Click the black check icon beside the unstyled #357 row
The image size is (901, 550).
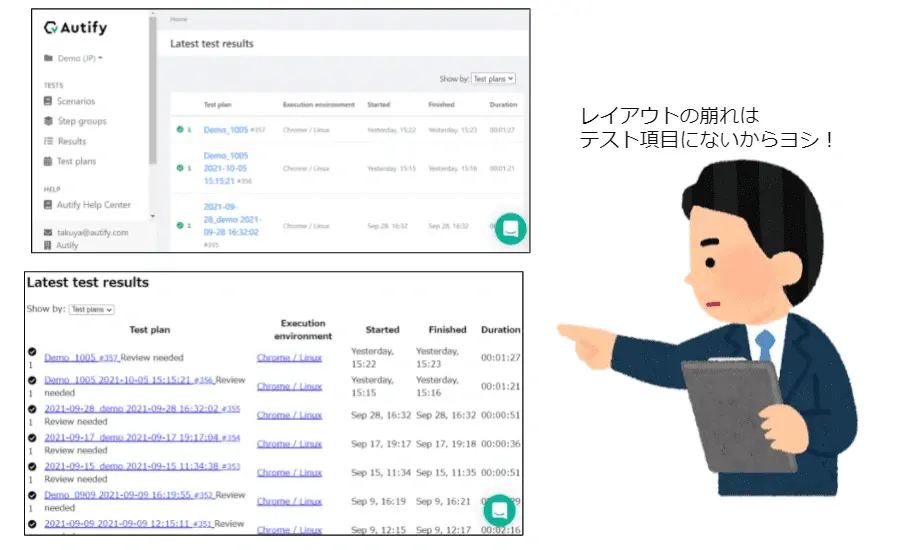tap(32, 352)
